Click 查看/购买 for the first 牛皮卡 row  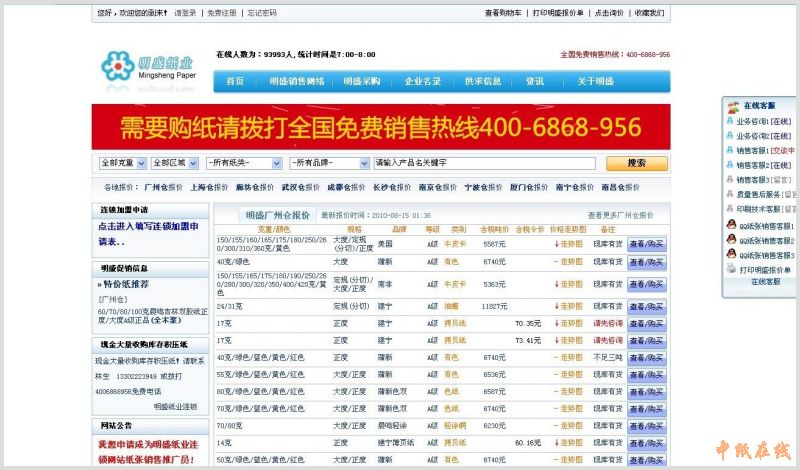coord(646,244)
